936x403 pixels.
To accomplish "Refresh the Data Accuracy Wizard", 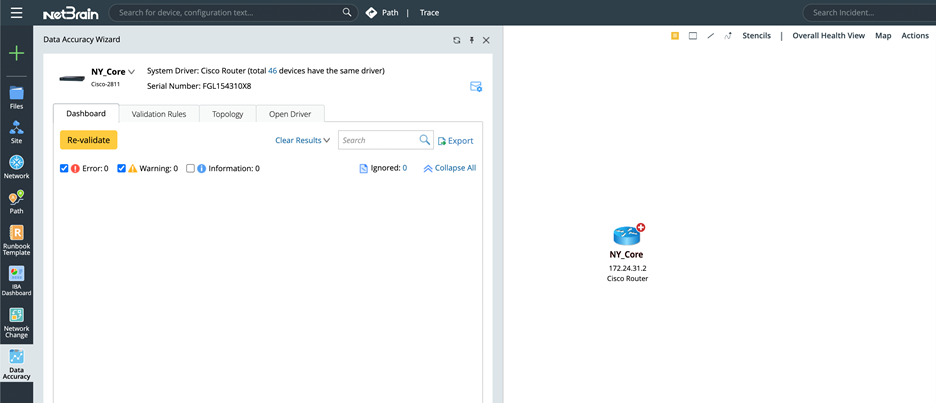I will pyautogui.click(x=457, y=40).
